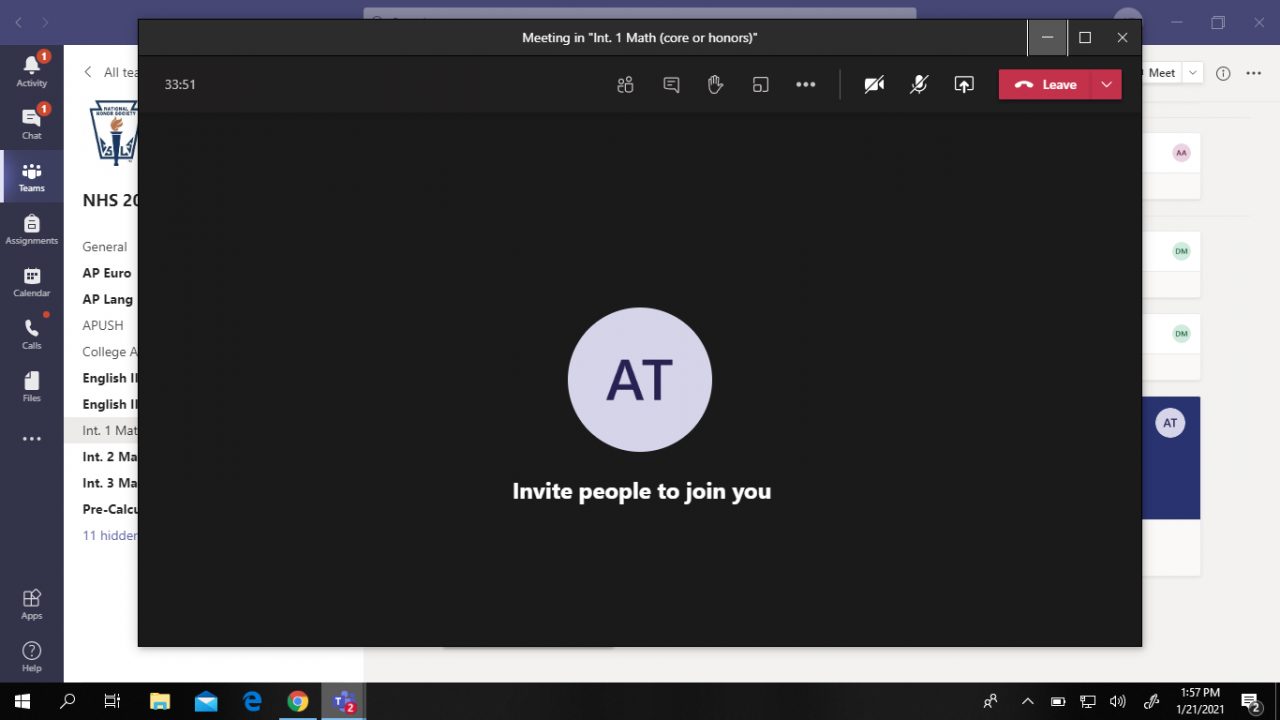
Task: Open the Assignments app
Action: coord(32,229)
